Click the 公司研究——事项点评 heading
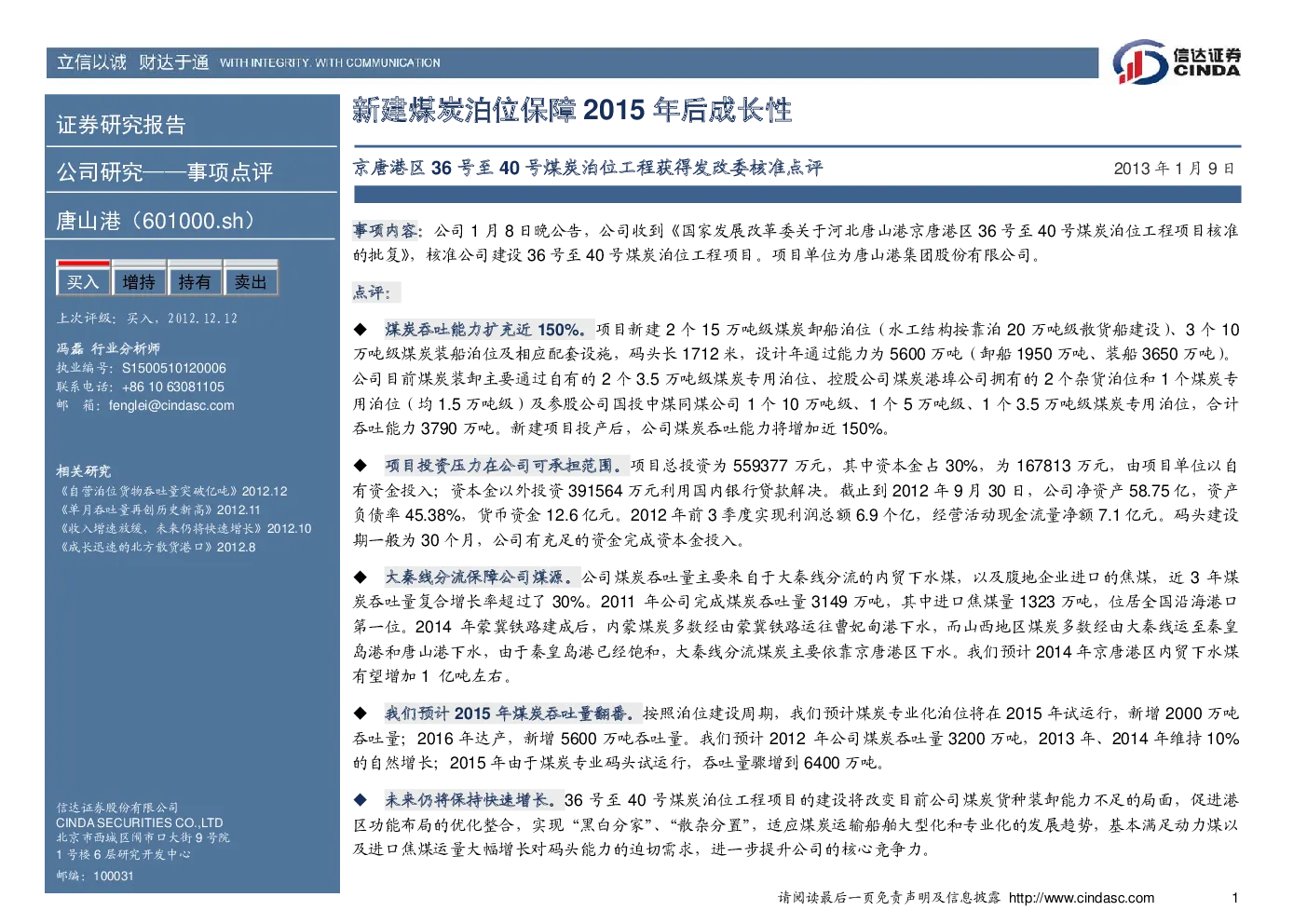1307x924 pixels. (x=164, y=172)
